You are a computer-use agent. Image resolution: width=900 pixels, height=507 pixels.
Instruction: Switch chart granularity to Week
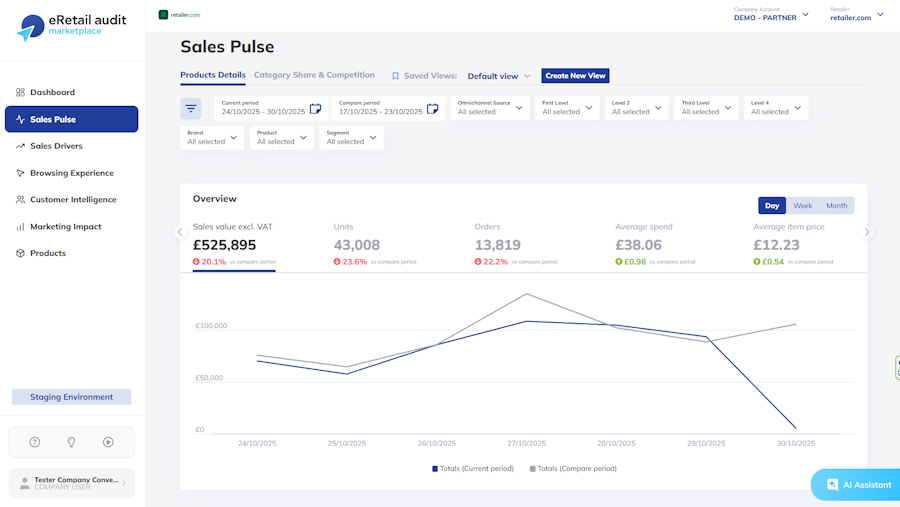[x=802, y=206]
